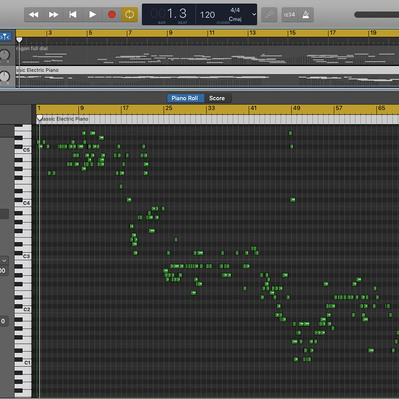
Task: Click bar 33 on the piano roll ruler
Action: tap(211, 108)
